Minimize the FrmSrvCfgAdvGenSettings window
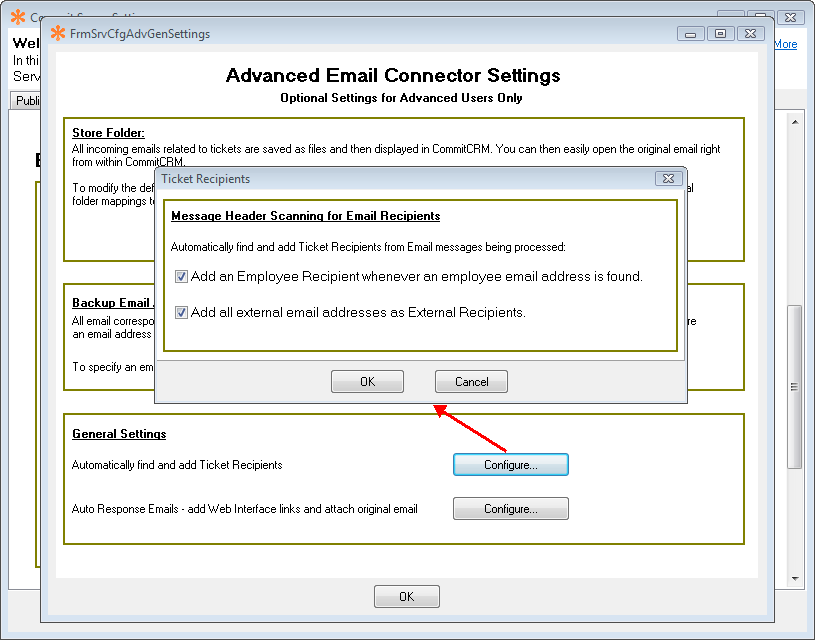The width and height of the screenshot is (815, 640). tap(691, 34)
